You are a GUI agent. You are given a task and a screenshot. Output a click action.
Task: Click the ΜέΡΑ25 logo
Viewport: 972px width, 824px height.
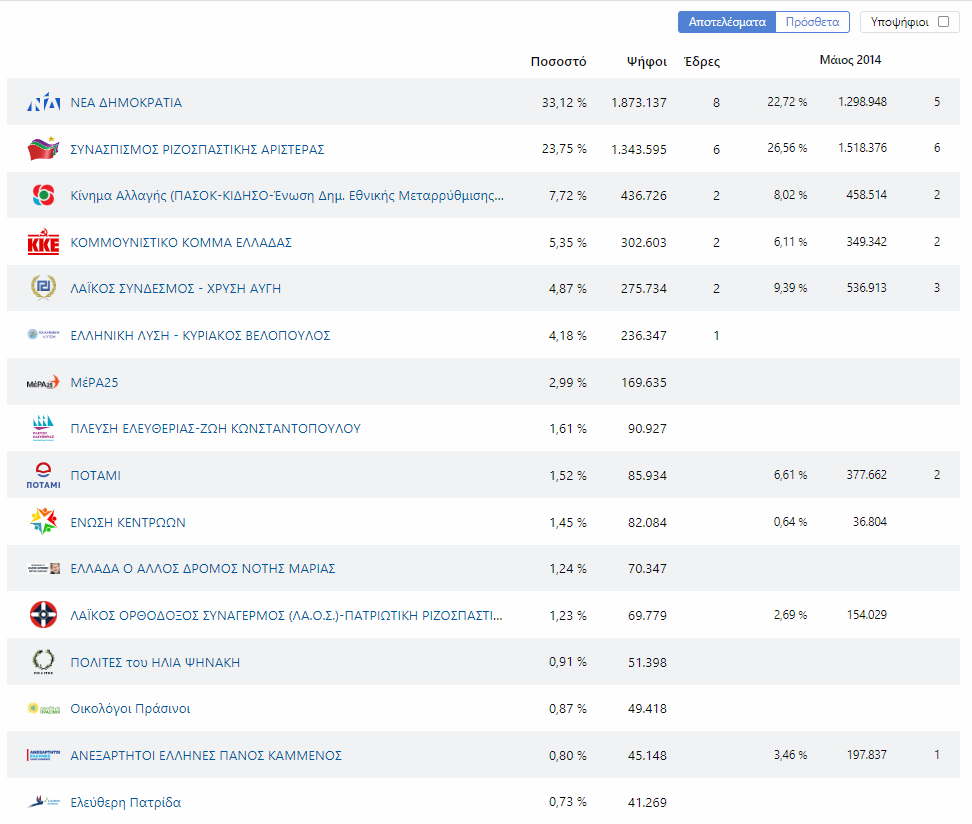tap(43, 382)
